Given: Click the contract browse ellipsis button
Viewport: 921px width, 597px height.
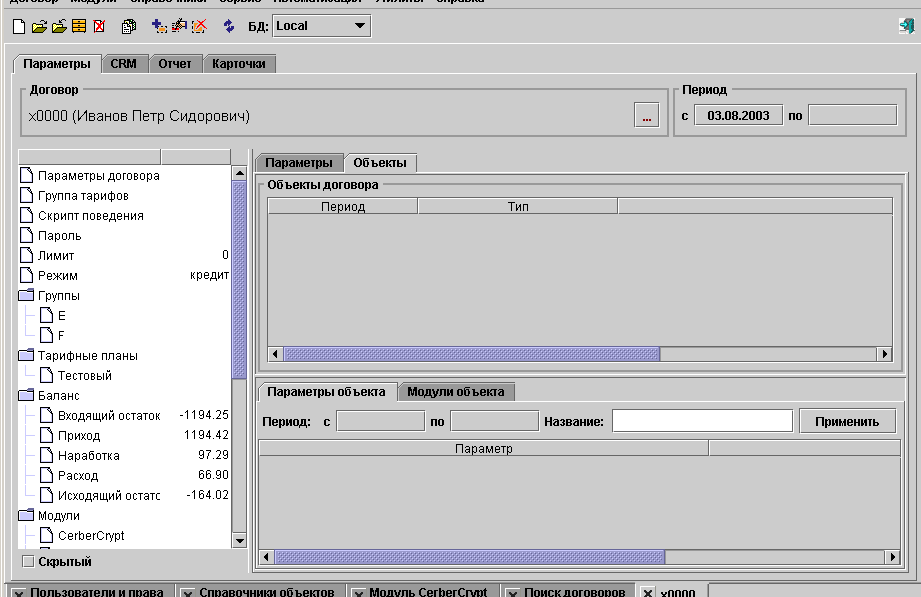Looking at the screenshot, I should click(646, 116).
